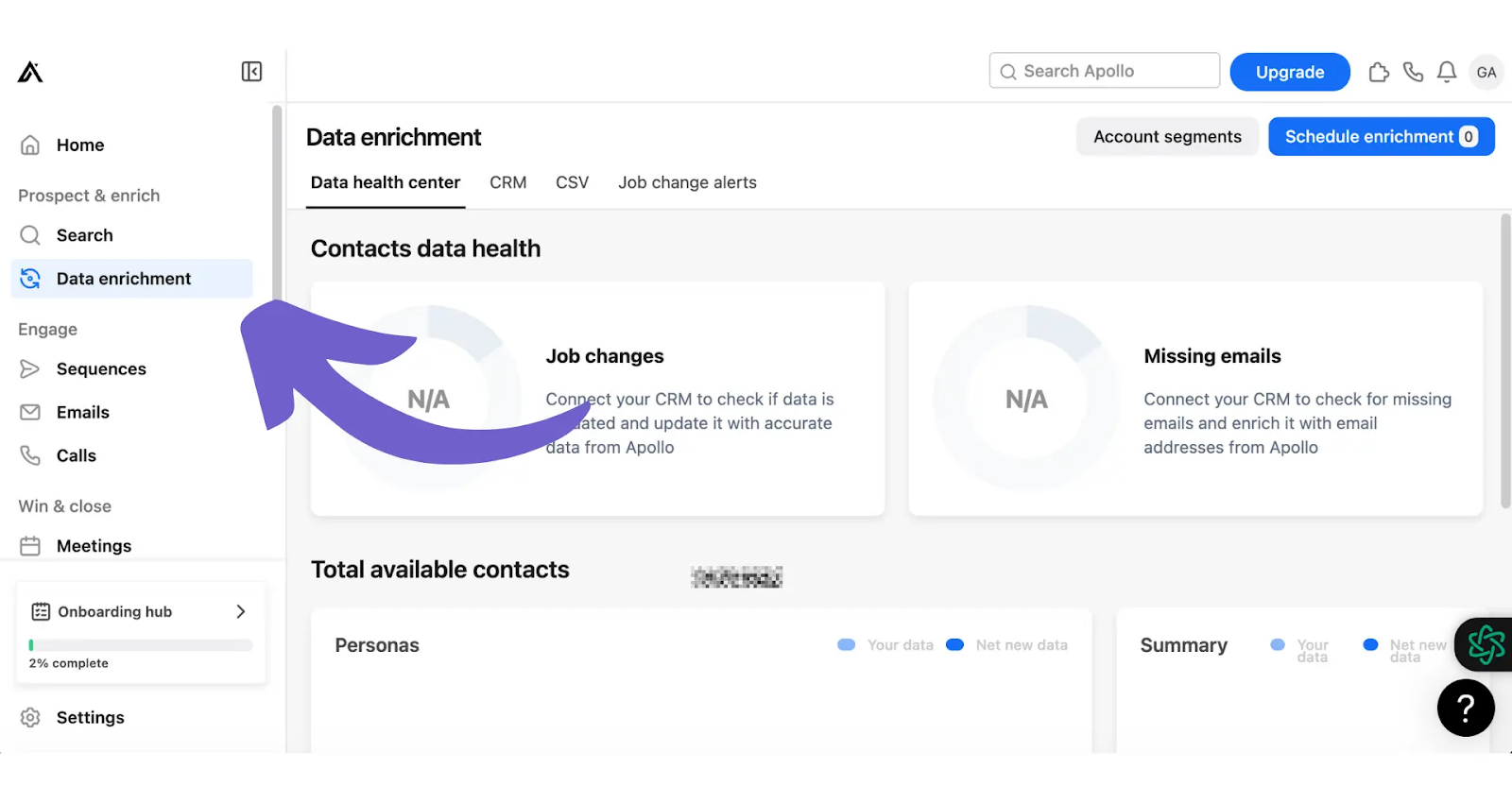Open the phone dialer icon
This screenshot has height=803, width=1512.
coord(1413,72)
